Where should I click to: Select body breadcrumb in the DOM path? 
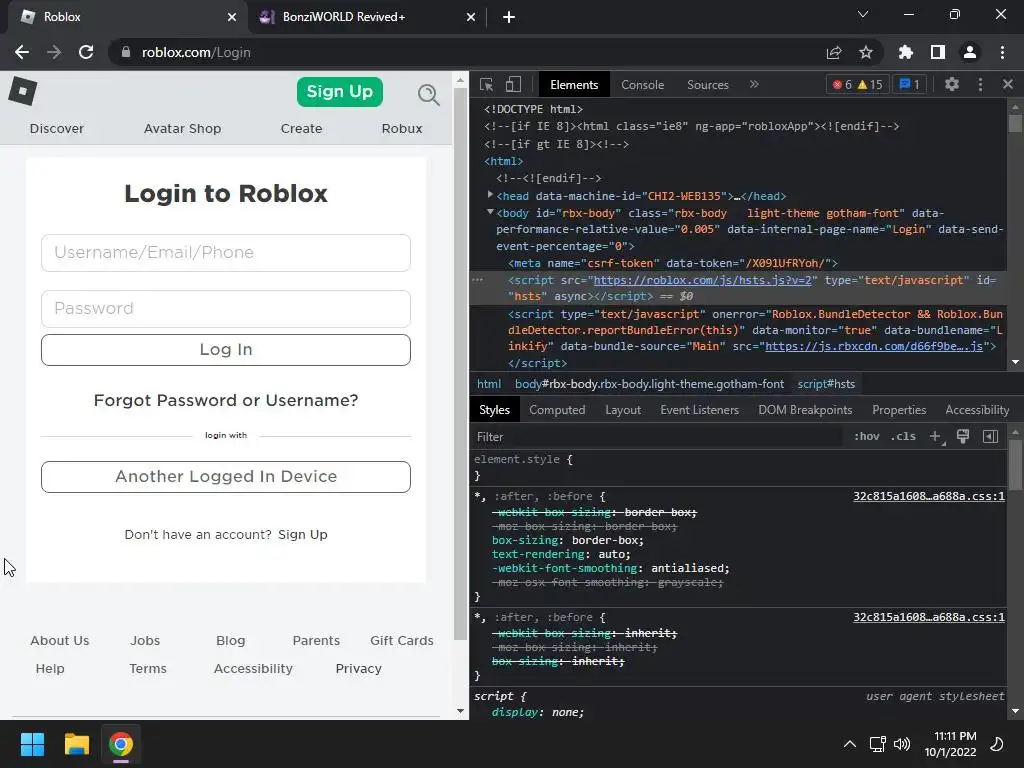(x=649, y=384)
